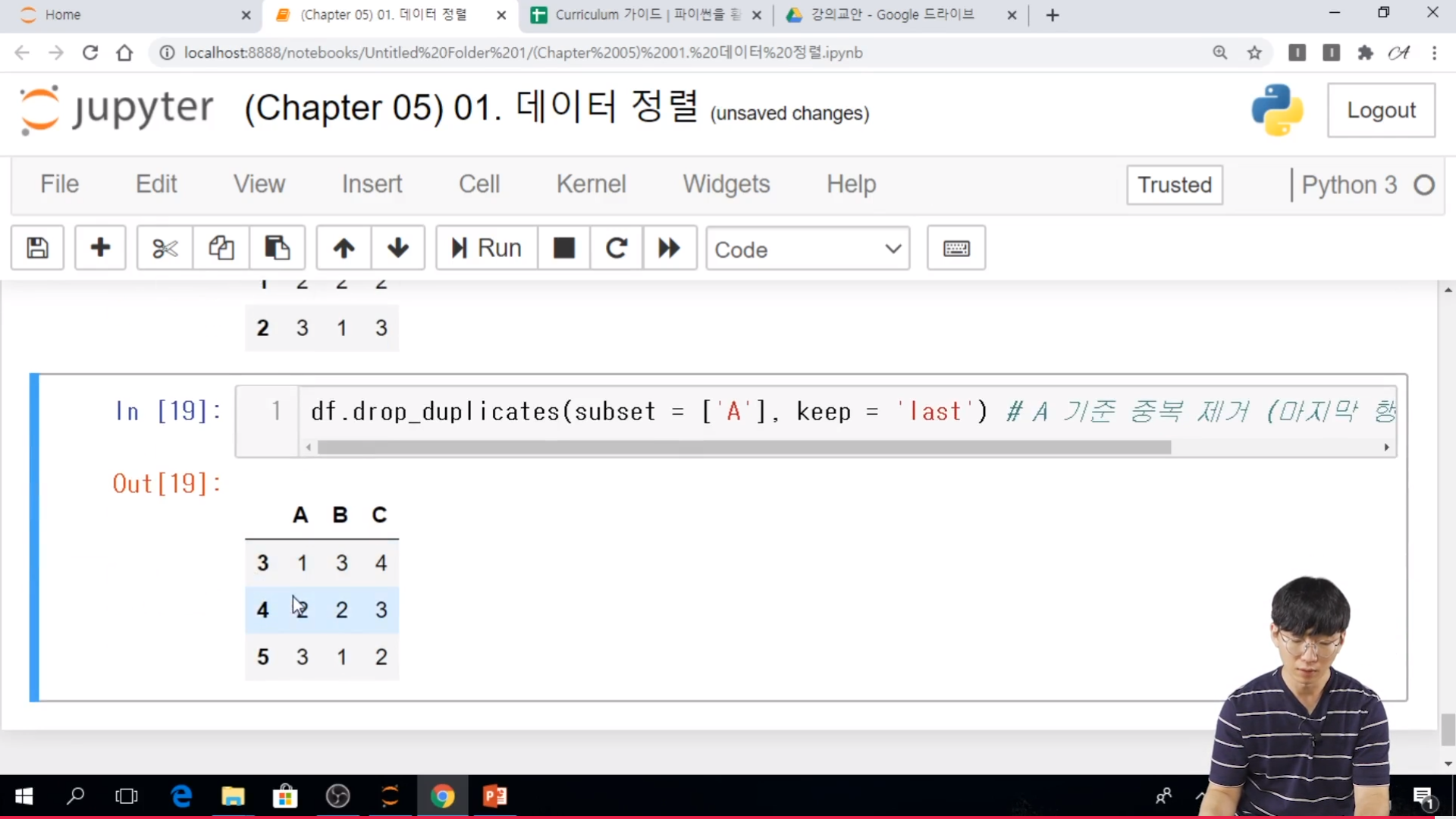Click the Run button
The width and height of the screenshot is (1456, 819).
pos(486,248)
